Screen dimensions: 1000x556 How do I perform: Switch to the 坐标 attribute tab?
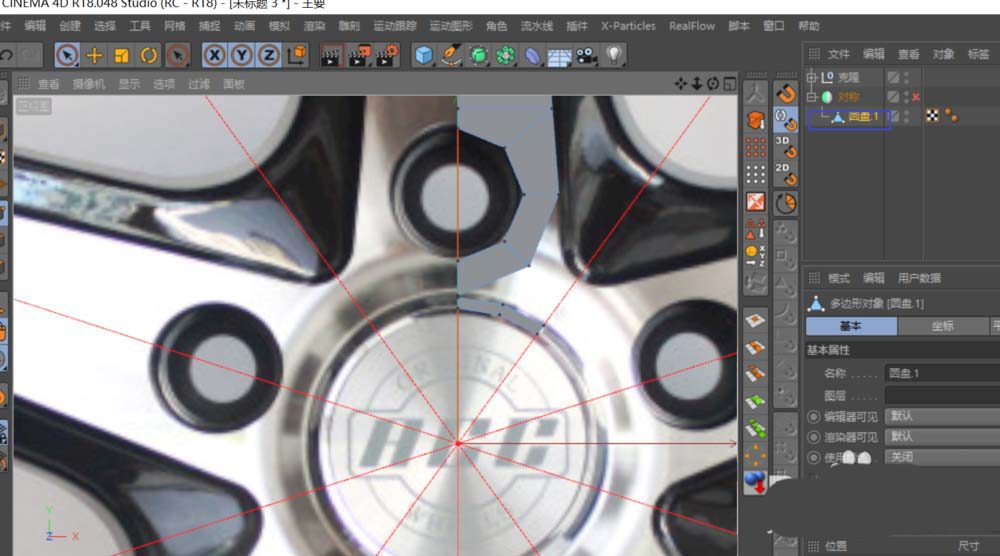pos(942,326)
